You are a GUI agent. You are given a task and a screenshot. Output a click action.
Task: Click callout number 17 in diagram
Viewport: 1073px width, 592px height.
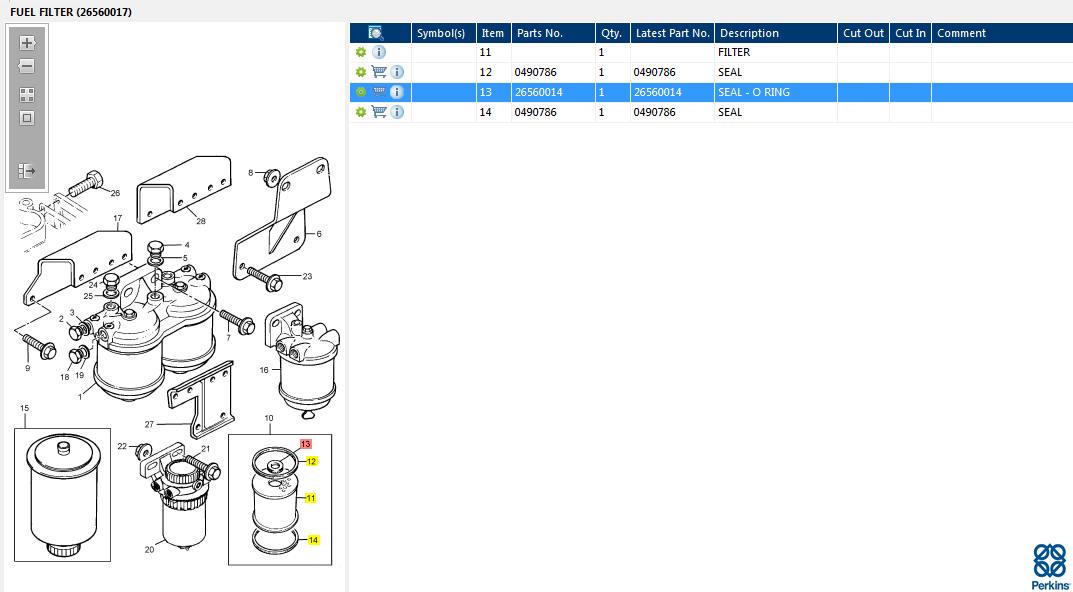118,218
